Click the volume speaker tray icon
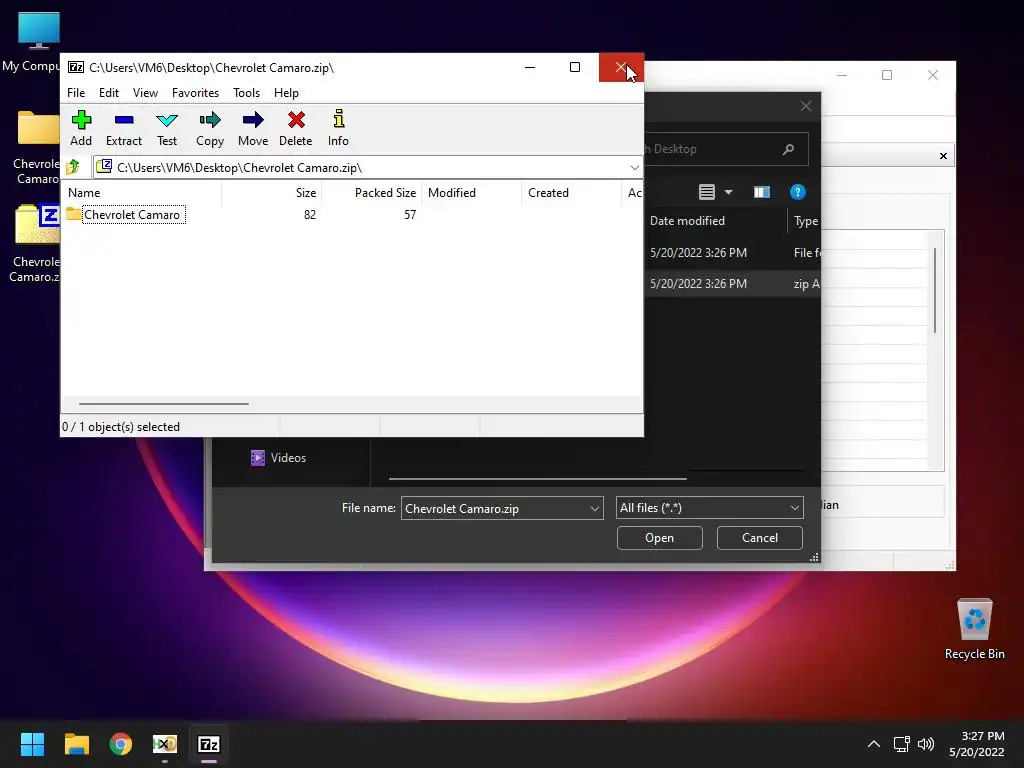This screenshot has width=1024, height=768. tap(926, 744)
